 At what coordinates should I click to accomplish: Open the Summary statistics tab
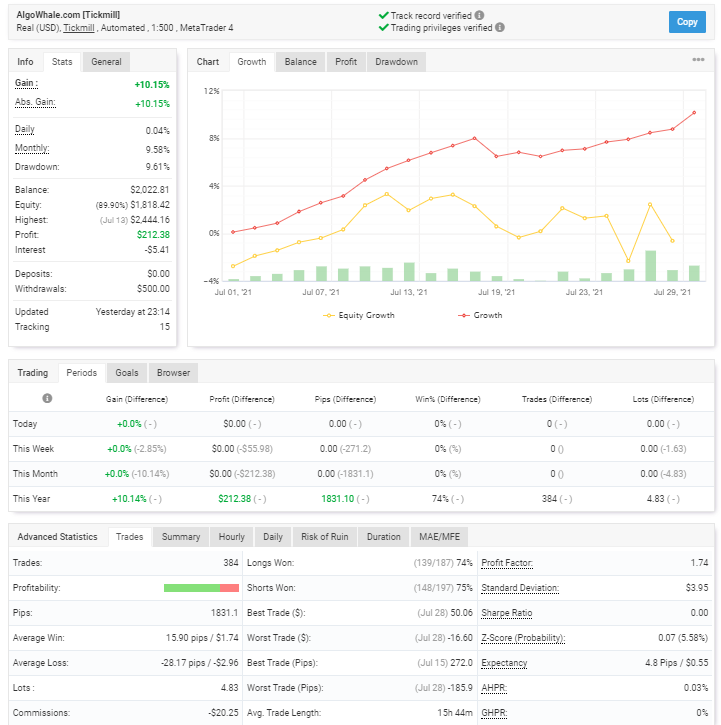181,537
